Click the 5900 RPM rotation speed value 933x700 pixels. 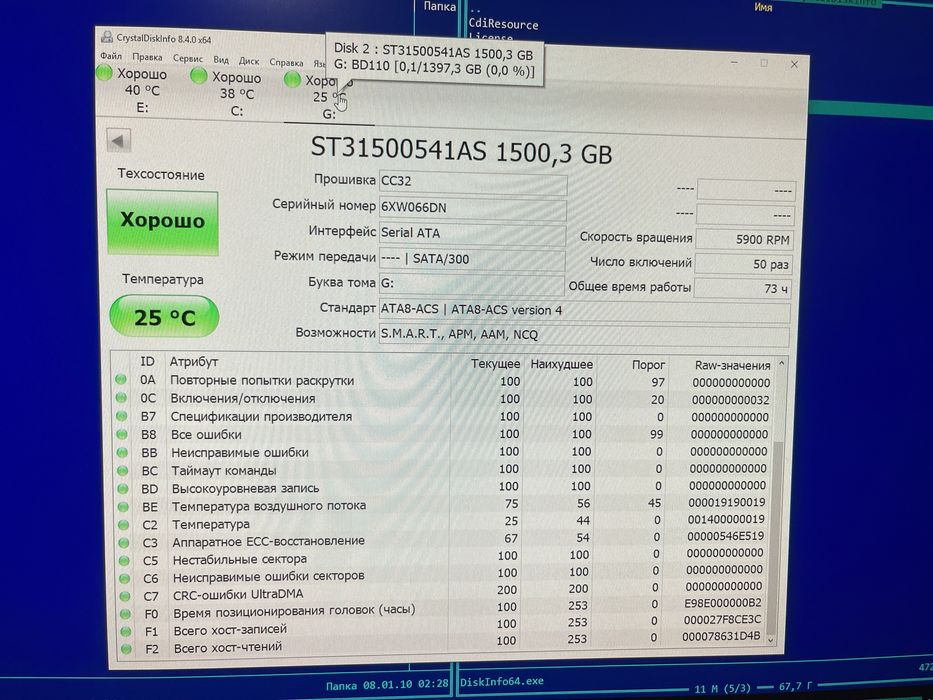744,239
